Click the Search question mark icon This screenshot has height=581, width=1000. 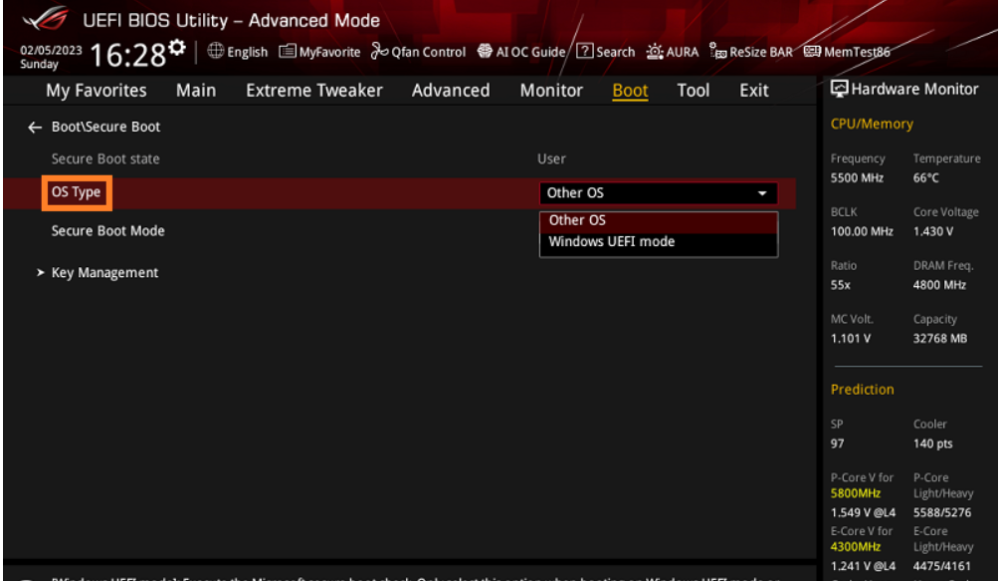(584, 51)
